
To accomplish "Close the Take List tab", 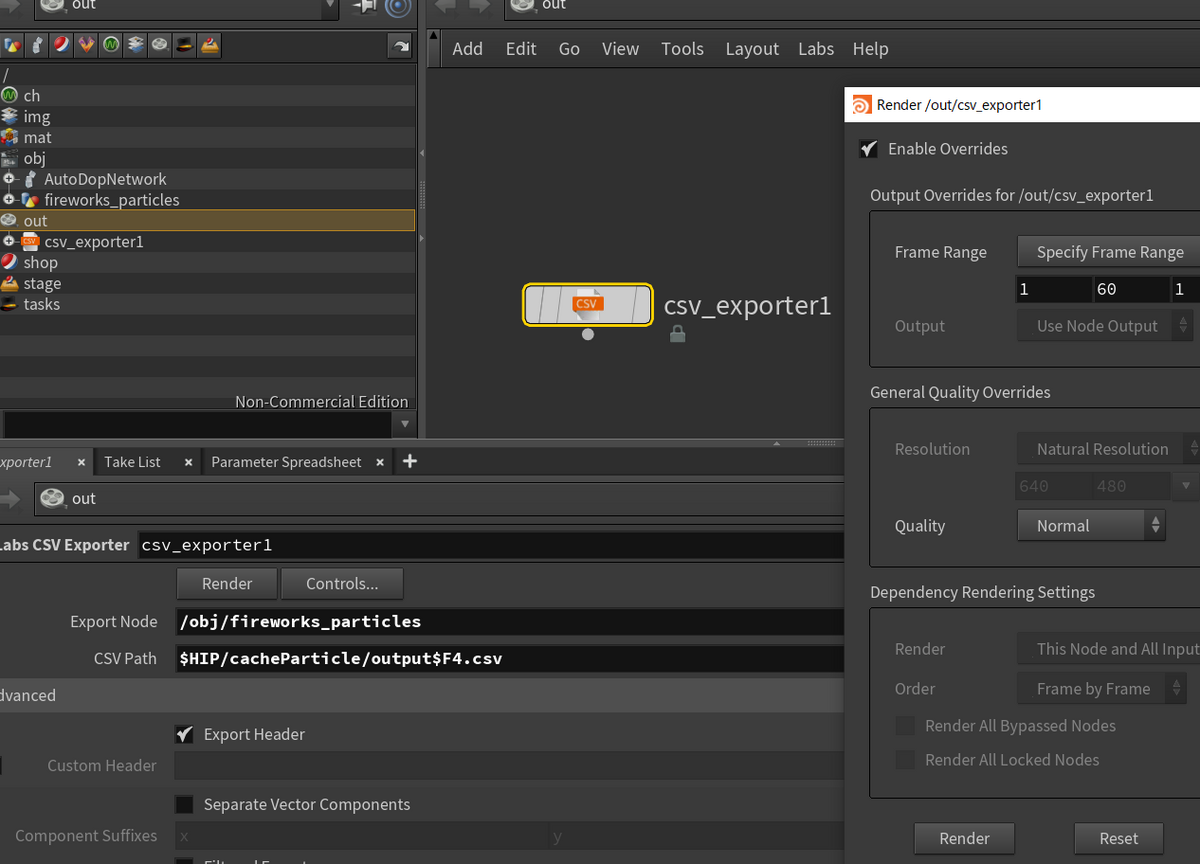I will pyautogui.click(x=186, y=462).
